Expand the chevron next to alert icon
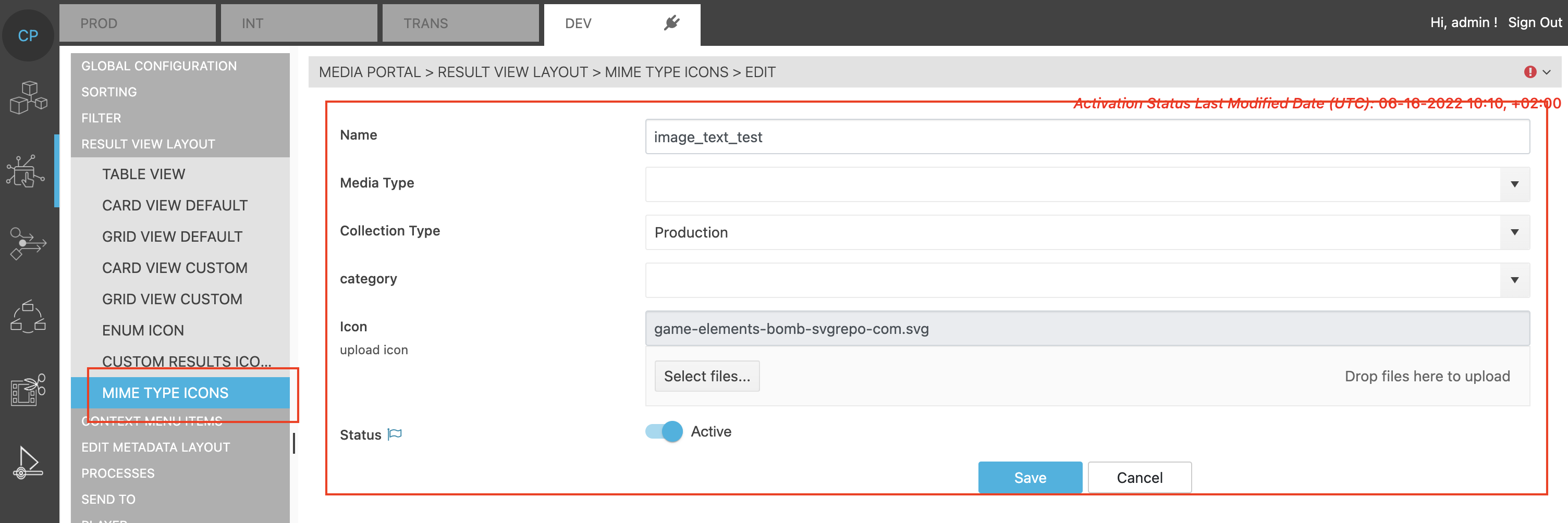This screenshot has height=523, width=1568. (1547, 72)
